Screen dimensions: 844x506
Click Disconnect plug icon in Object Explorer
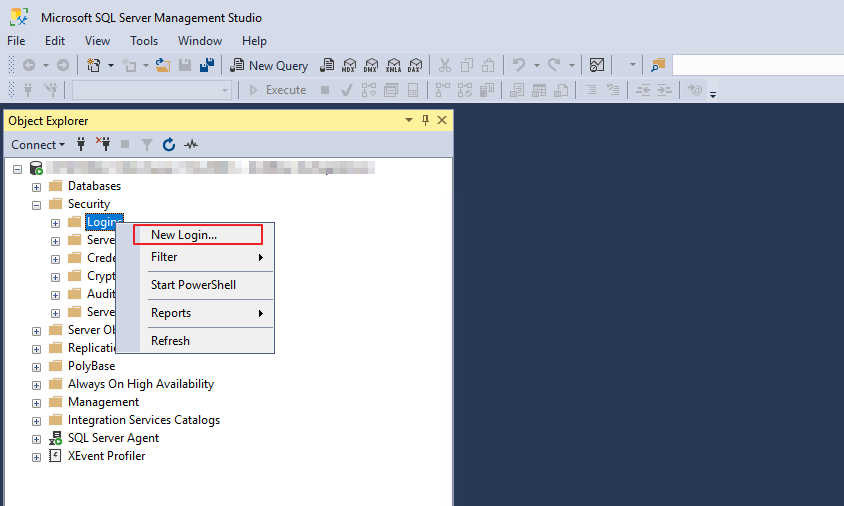point(103,144)
